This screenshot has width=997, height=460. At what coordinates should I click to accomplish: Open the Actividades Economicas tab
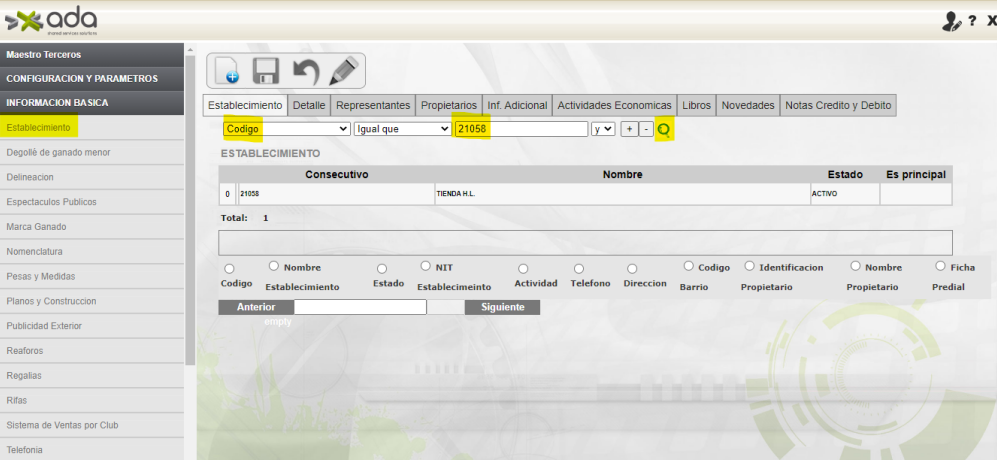click(614, 105)
